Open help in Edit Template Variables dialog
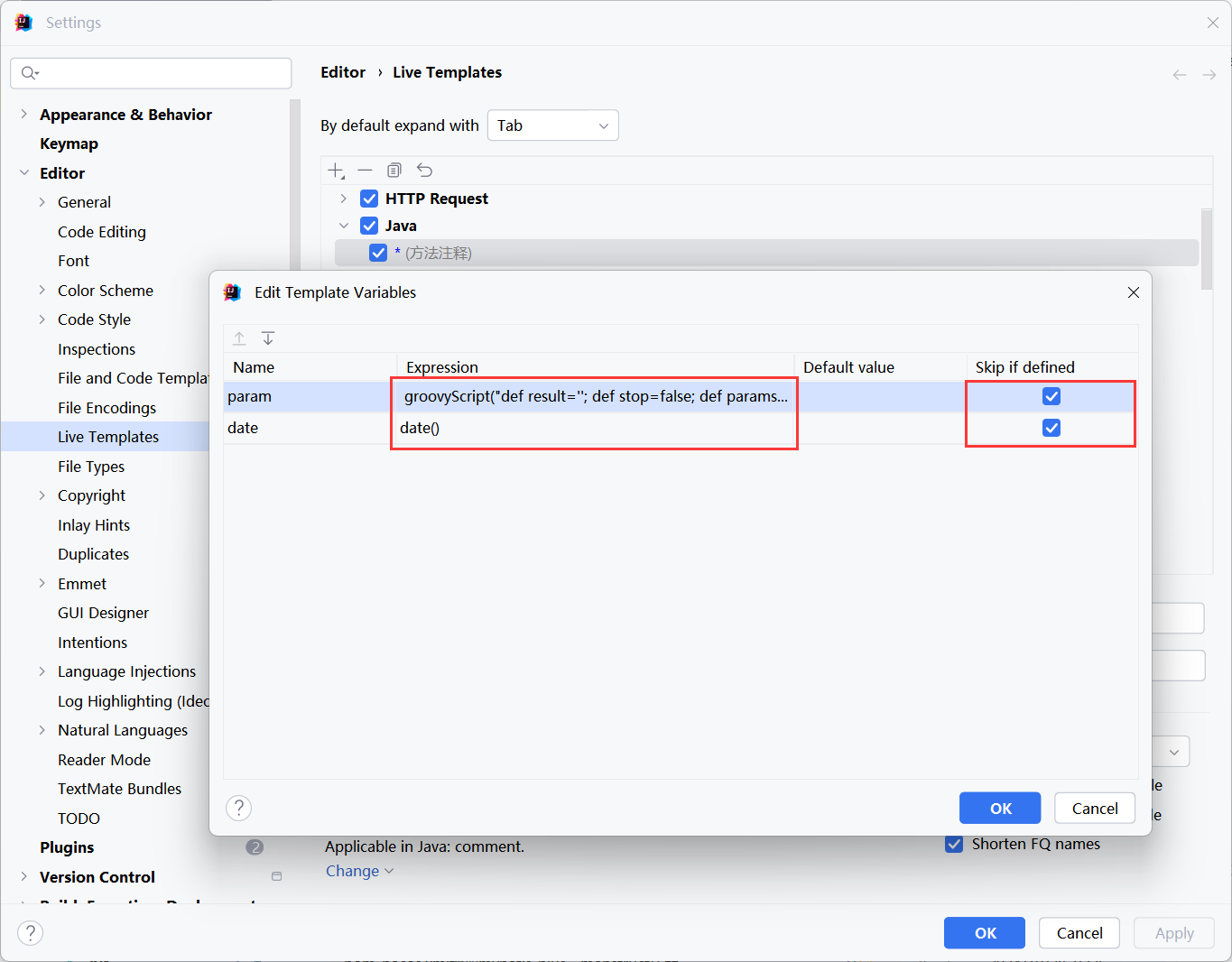Viewport: 1232px width, 962px height. 238,808
